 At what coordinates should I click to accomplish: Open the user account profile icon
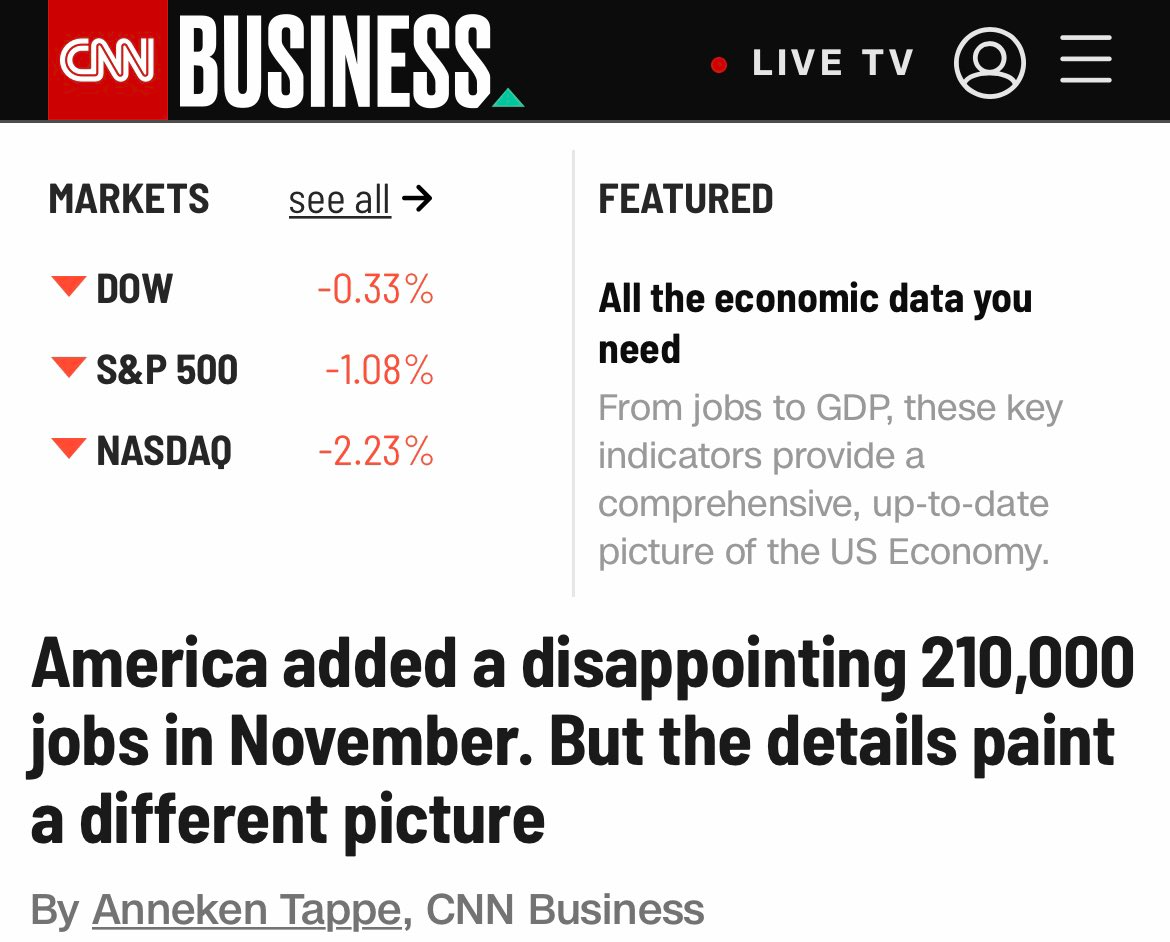pyautogui.click(x=989, y=62)
